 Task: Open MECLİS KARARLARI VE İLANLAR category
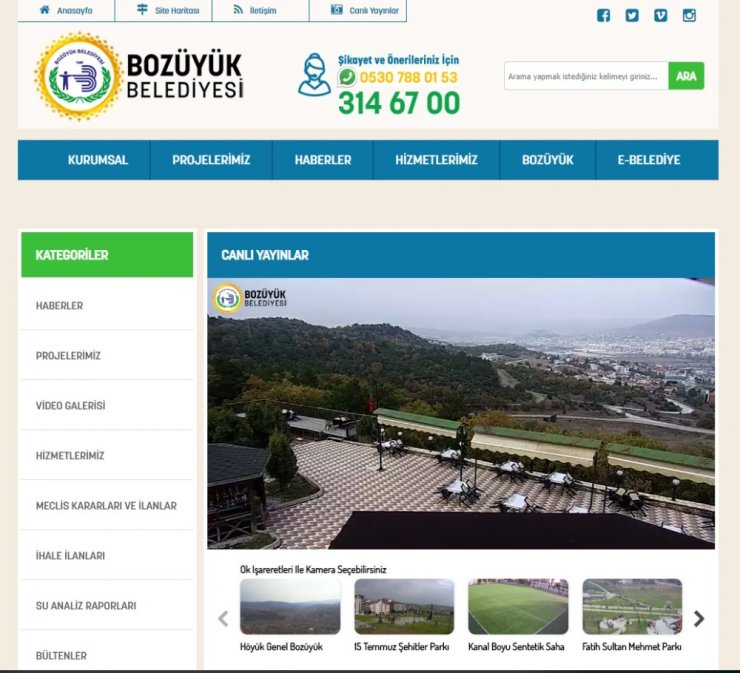pos(106,506)
